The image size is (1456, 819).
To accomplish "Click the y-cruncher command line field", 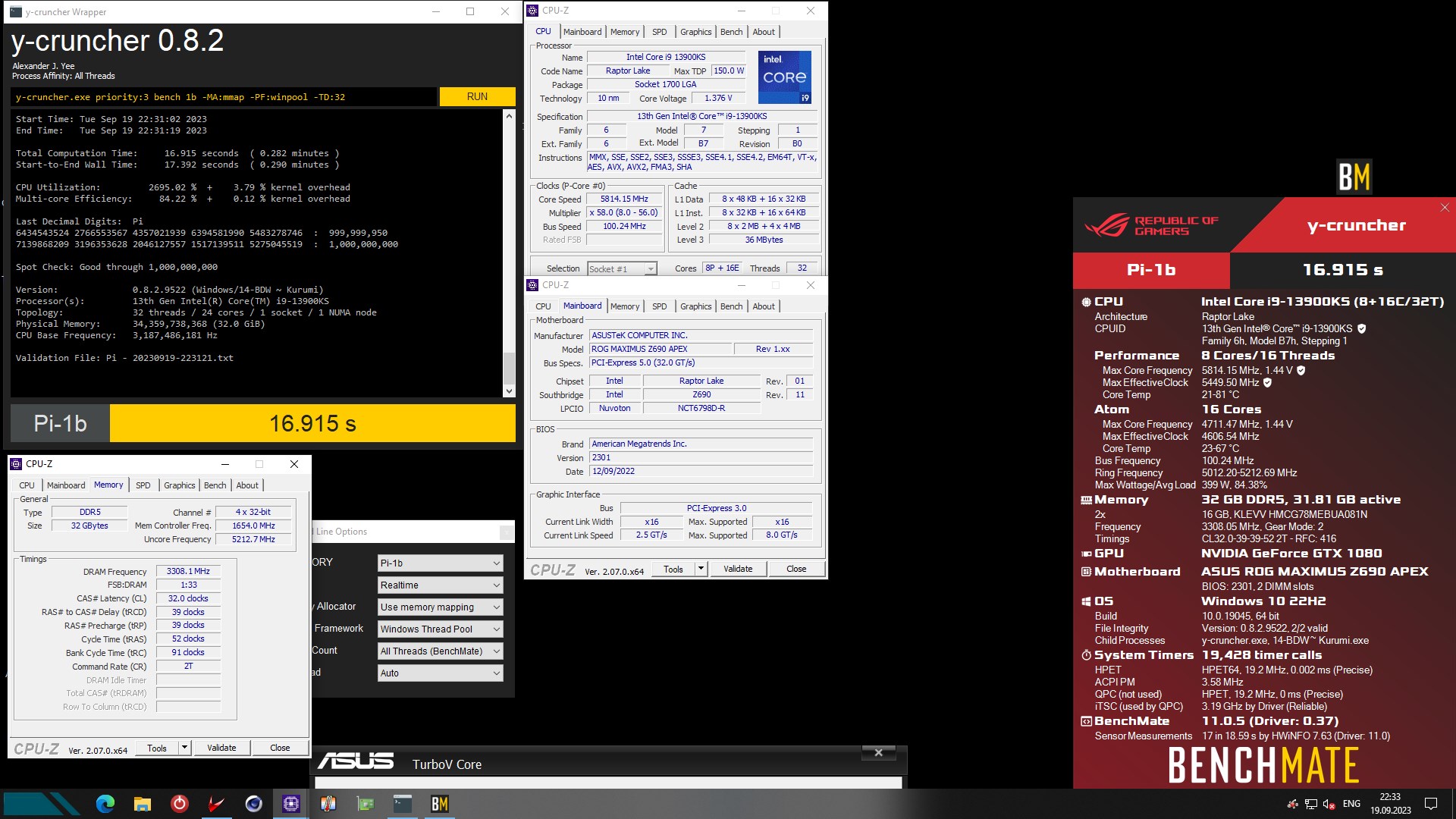I will (x=225, y=97).
